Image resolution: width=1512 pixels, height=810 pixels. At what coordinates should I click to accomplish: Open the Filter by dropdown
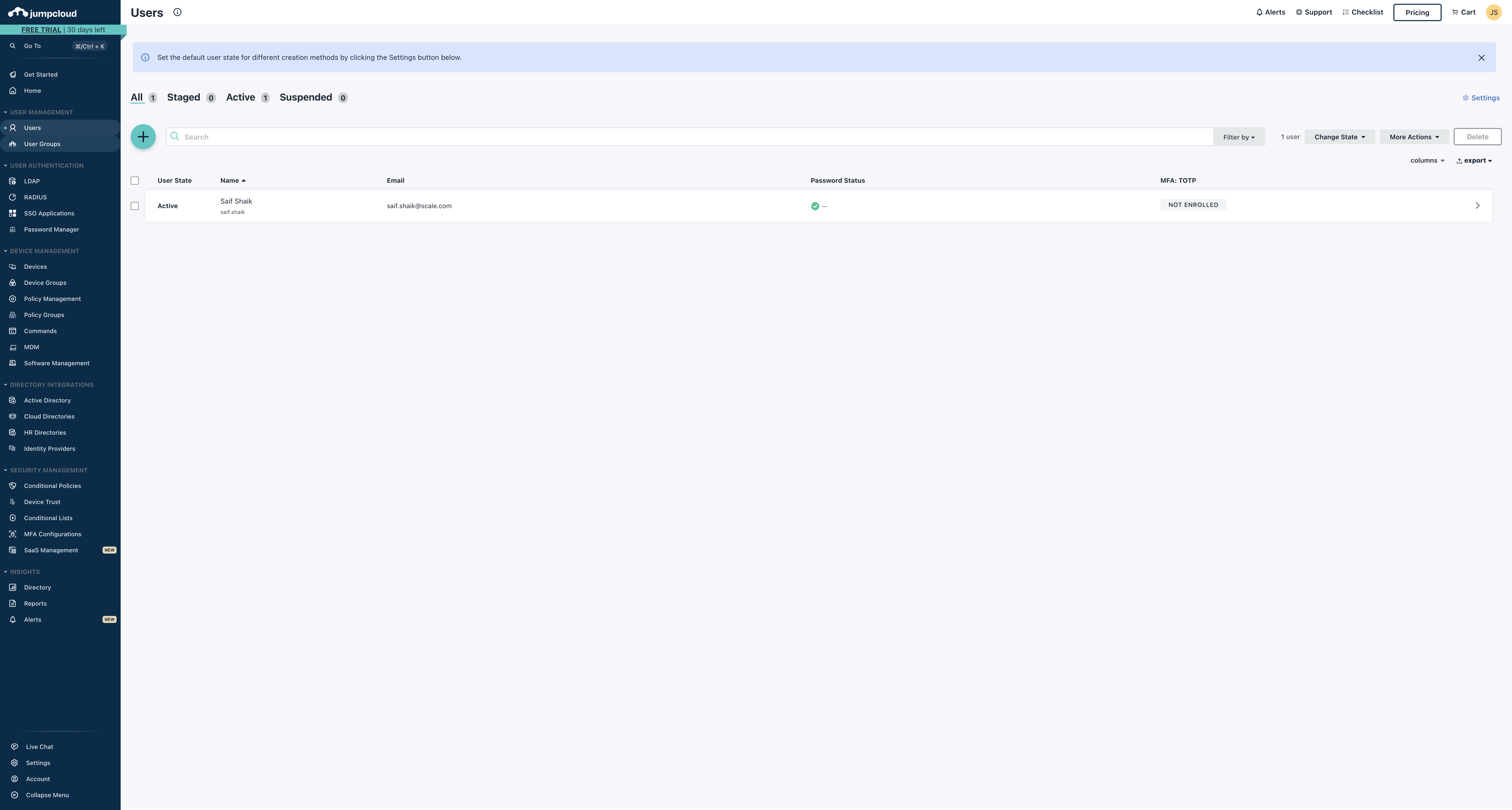point(1239,137)
